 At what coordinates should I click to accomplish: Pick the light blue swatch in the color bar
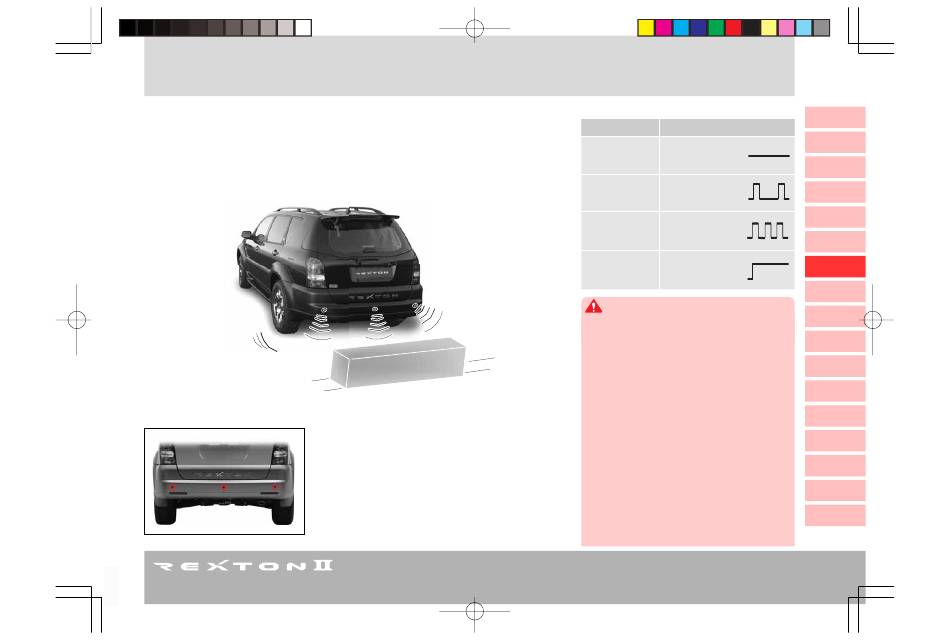point(804,28)
